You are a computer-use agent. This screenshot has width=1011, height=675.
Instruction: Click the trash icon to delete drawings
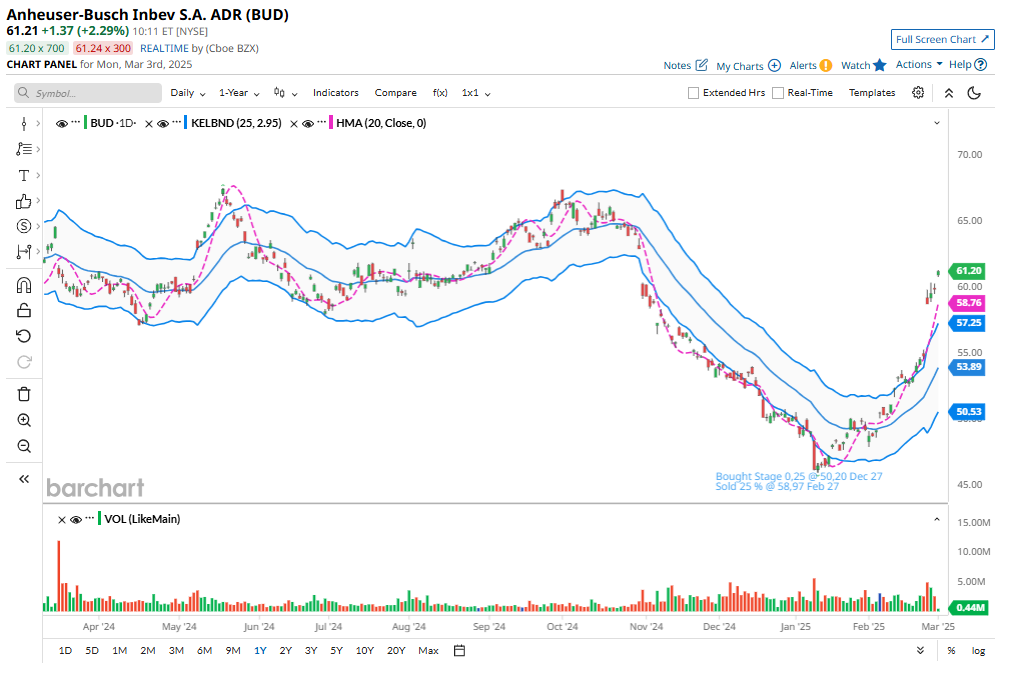coord(24,394)
